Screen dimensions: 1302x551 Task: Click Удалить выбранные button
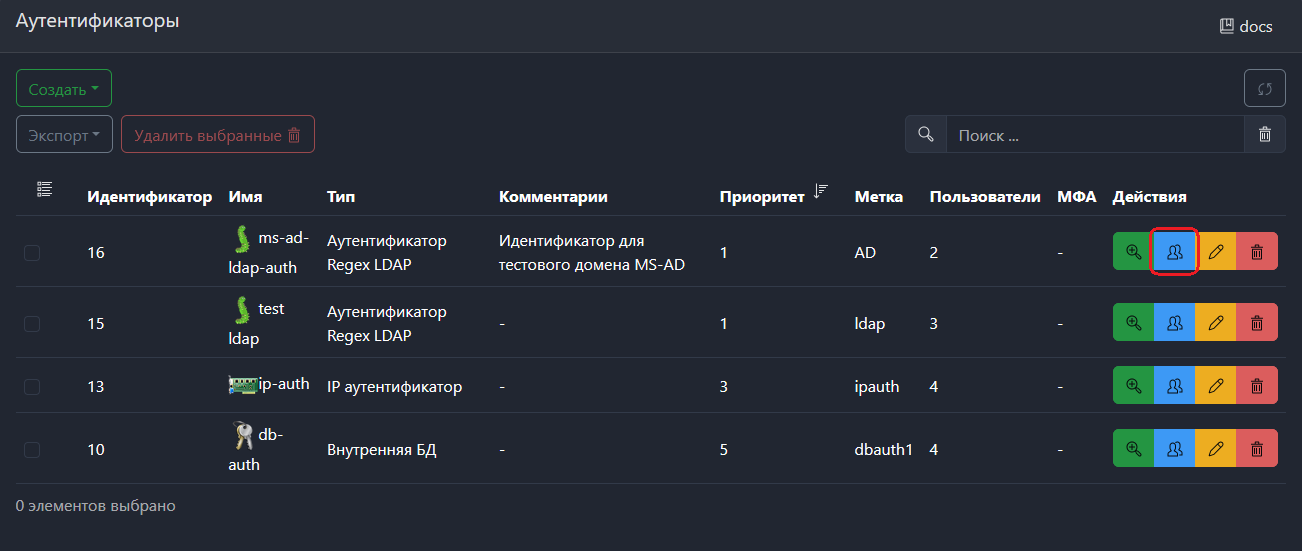point(217,134)
